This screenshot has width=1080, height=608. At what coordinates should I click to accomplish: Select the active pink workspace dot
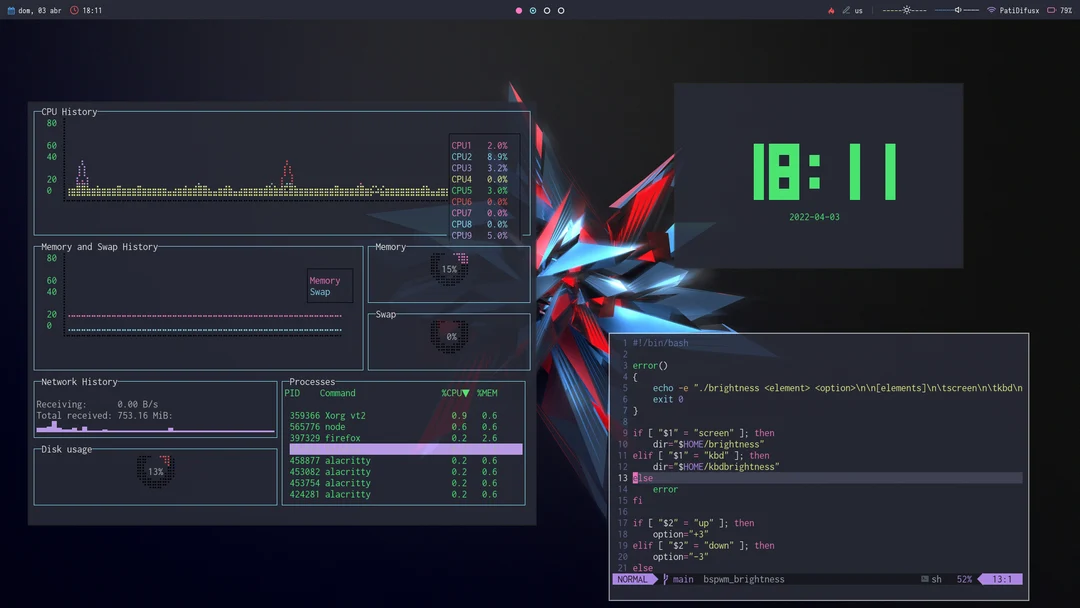pos(519,10)
